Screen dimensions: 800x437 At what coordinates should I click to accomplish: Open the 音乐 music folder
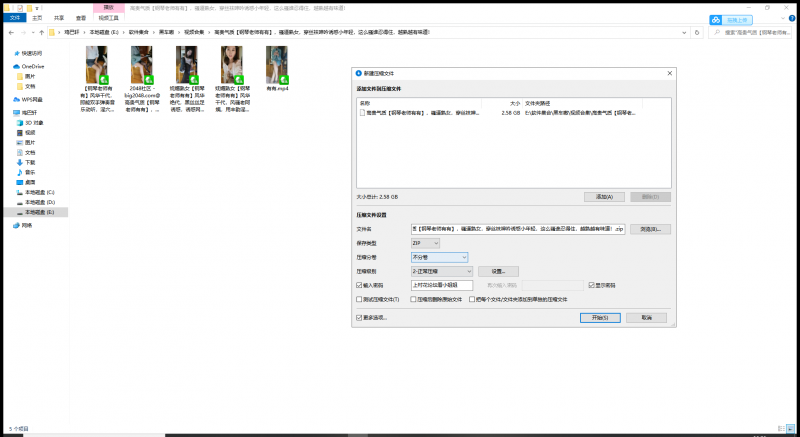[30, 172]
